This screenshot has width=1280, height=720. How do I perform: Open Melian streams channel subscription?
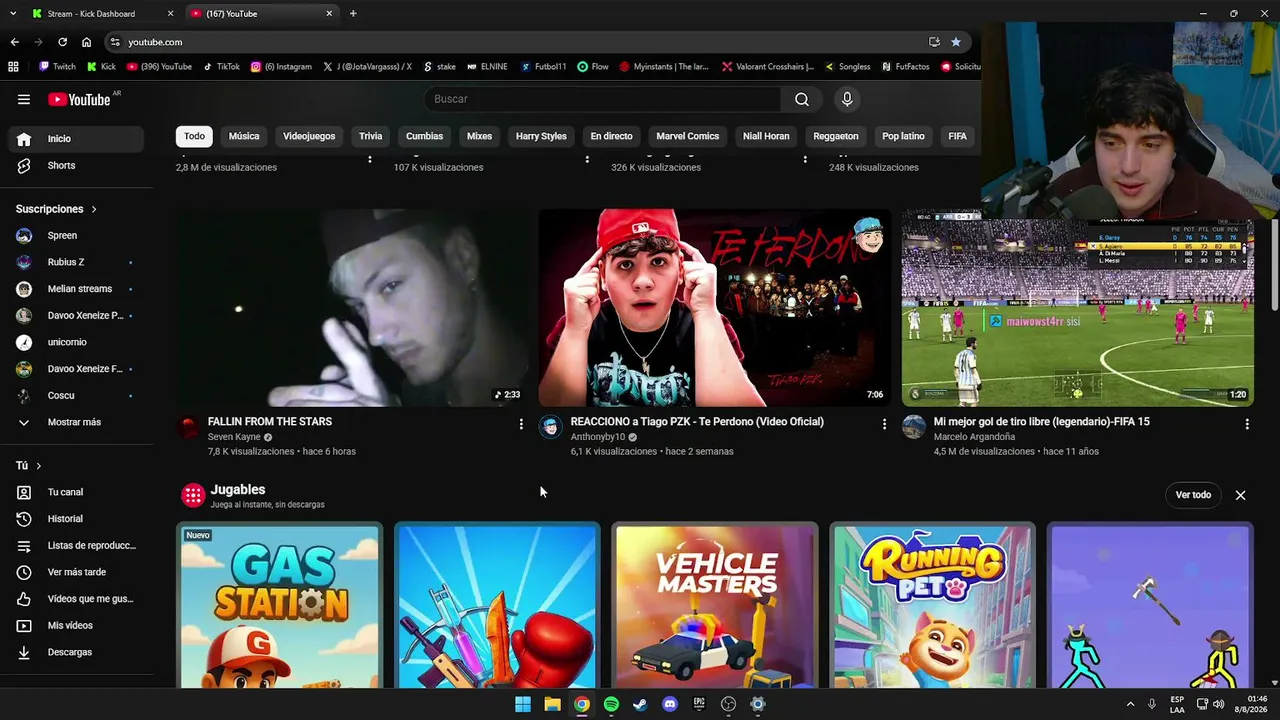[76, 289]
